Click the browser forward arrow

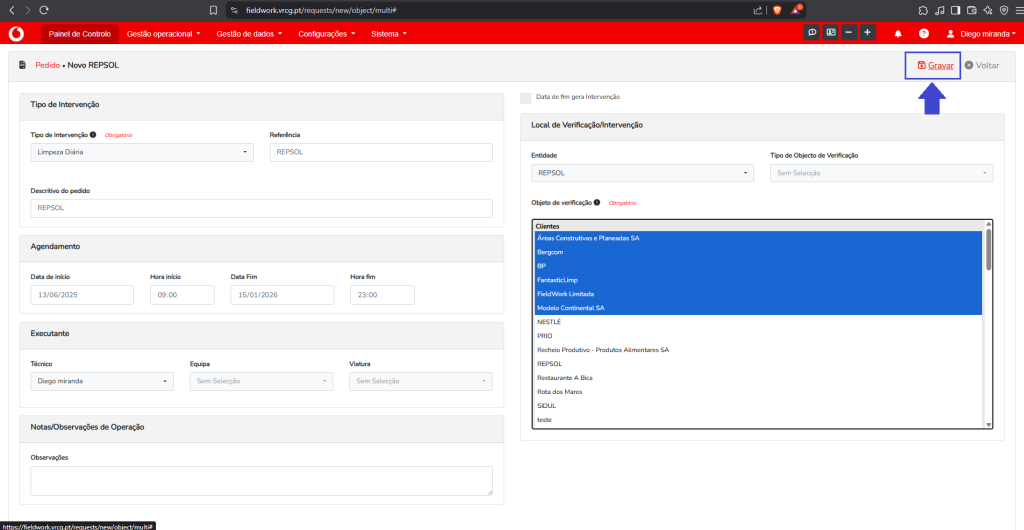pyautogui.click(x=27, y=10)
